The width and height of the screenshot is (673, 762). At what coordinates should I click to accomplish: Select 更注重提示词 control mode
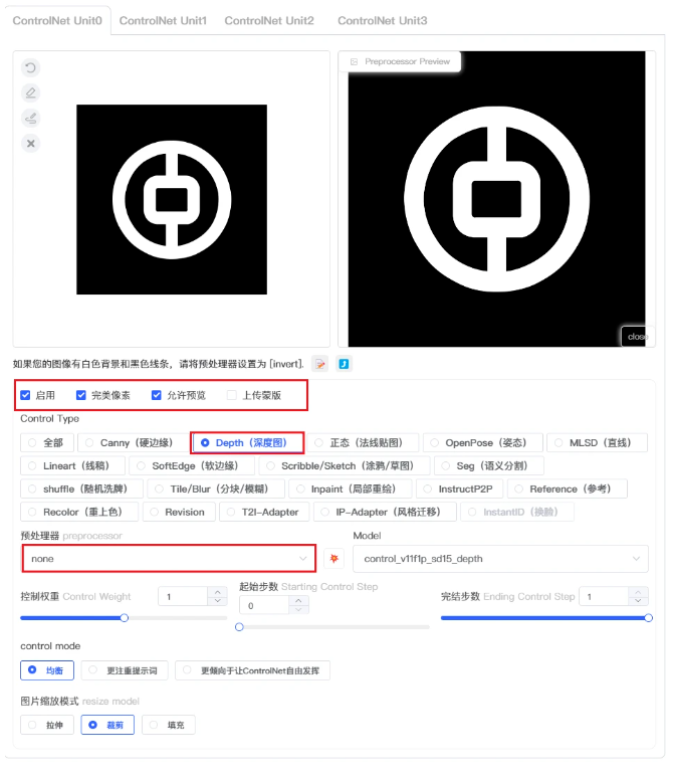125,670
